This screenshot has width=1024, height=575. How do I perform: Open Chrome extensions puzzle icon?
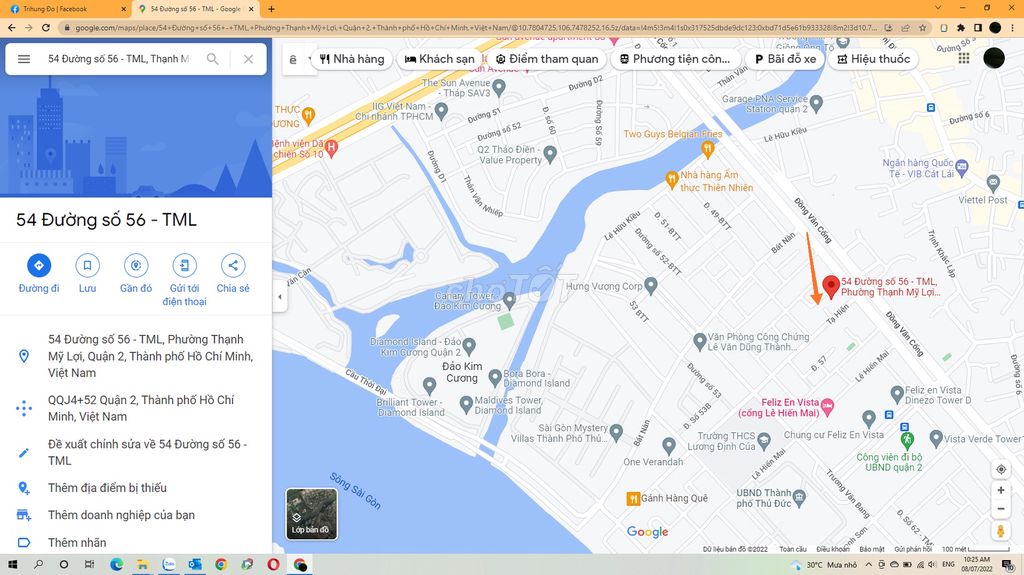[x=961, y=27]
